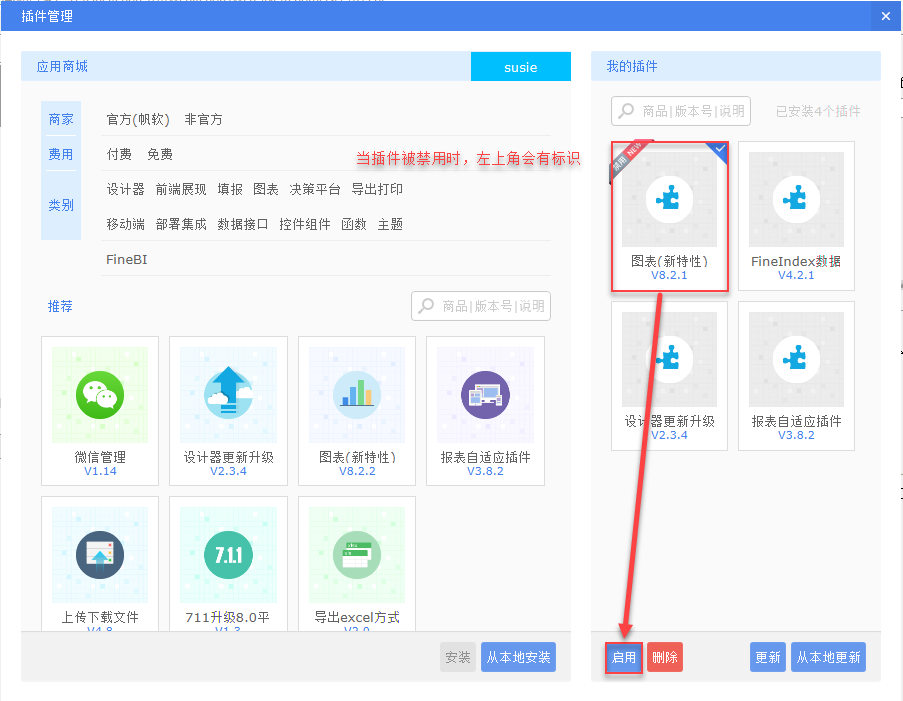903x701 pixels.
Task: Choose the 前端展现 category
Action: click(x=181, y=190)
